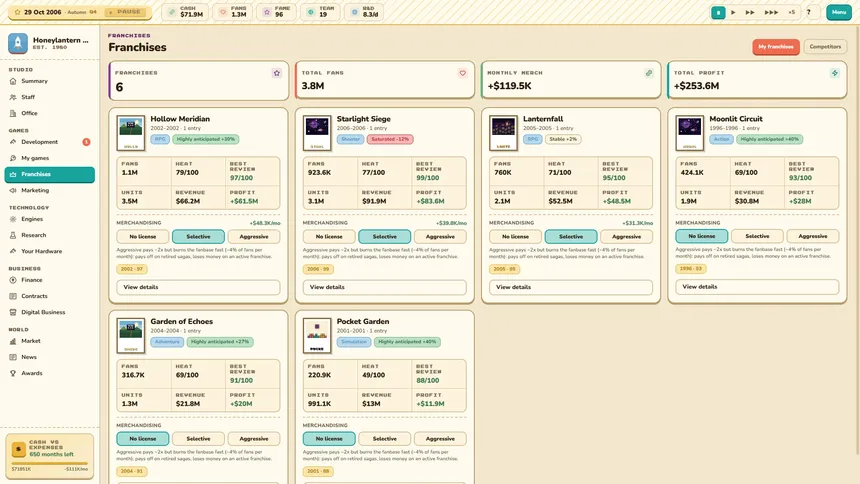Click the help question mark icon
Image resolution: width=860 pixels, height=484 pixels.
click(x=808, y=12)
